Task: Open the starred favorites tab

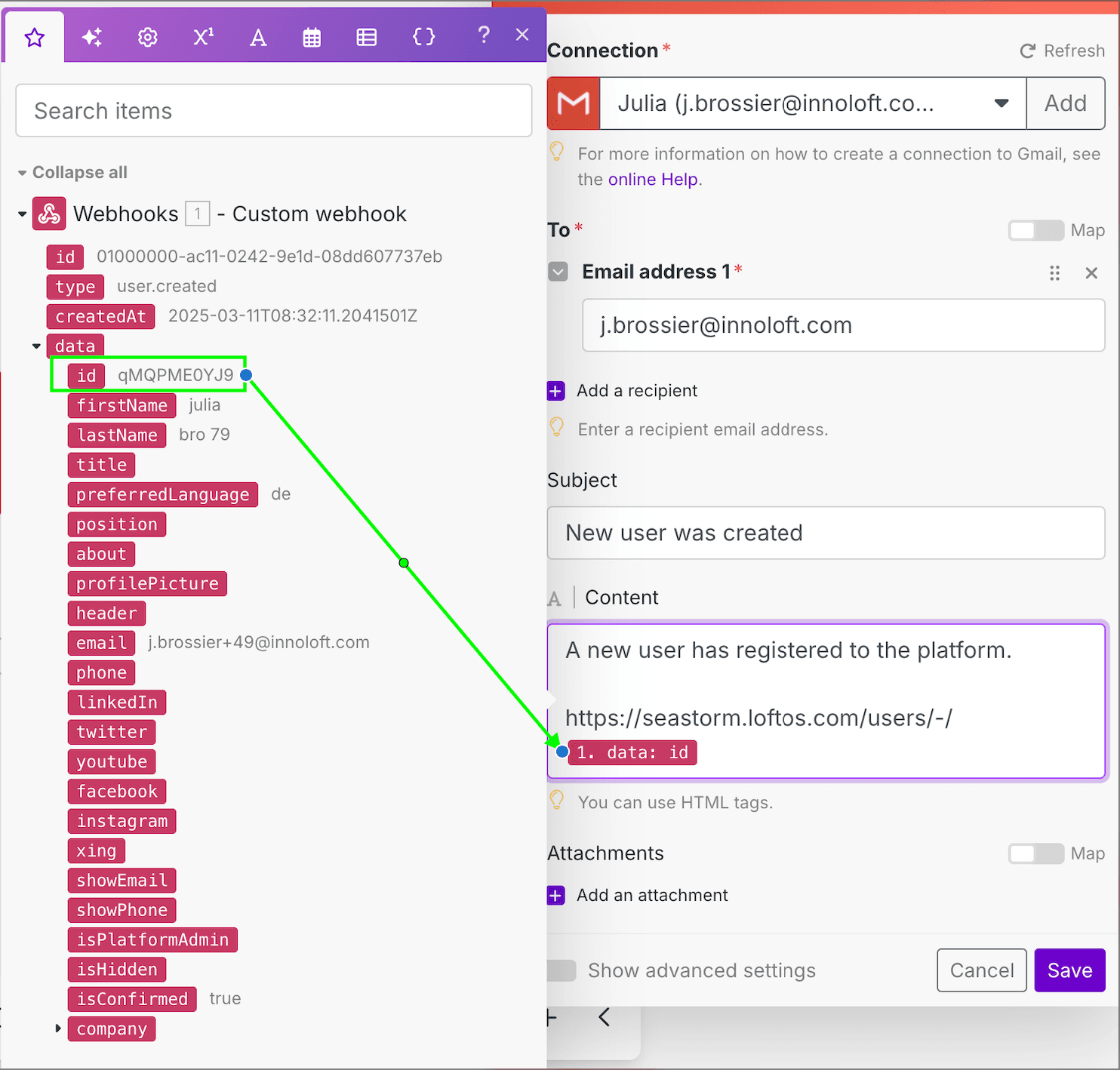Action: 35,37
